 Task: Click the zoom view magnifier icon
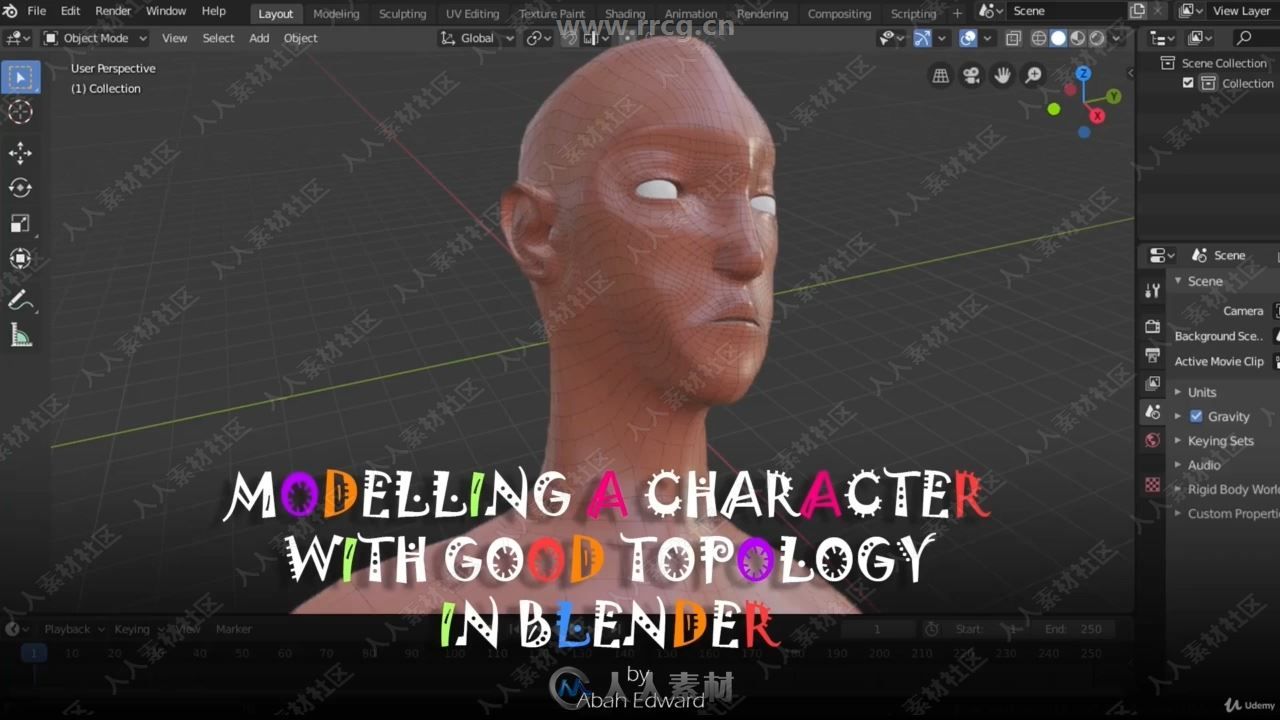click(1033, 75)
